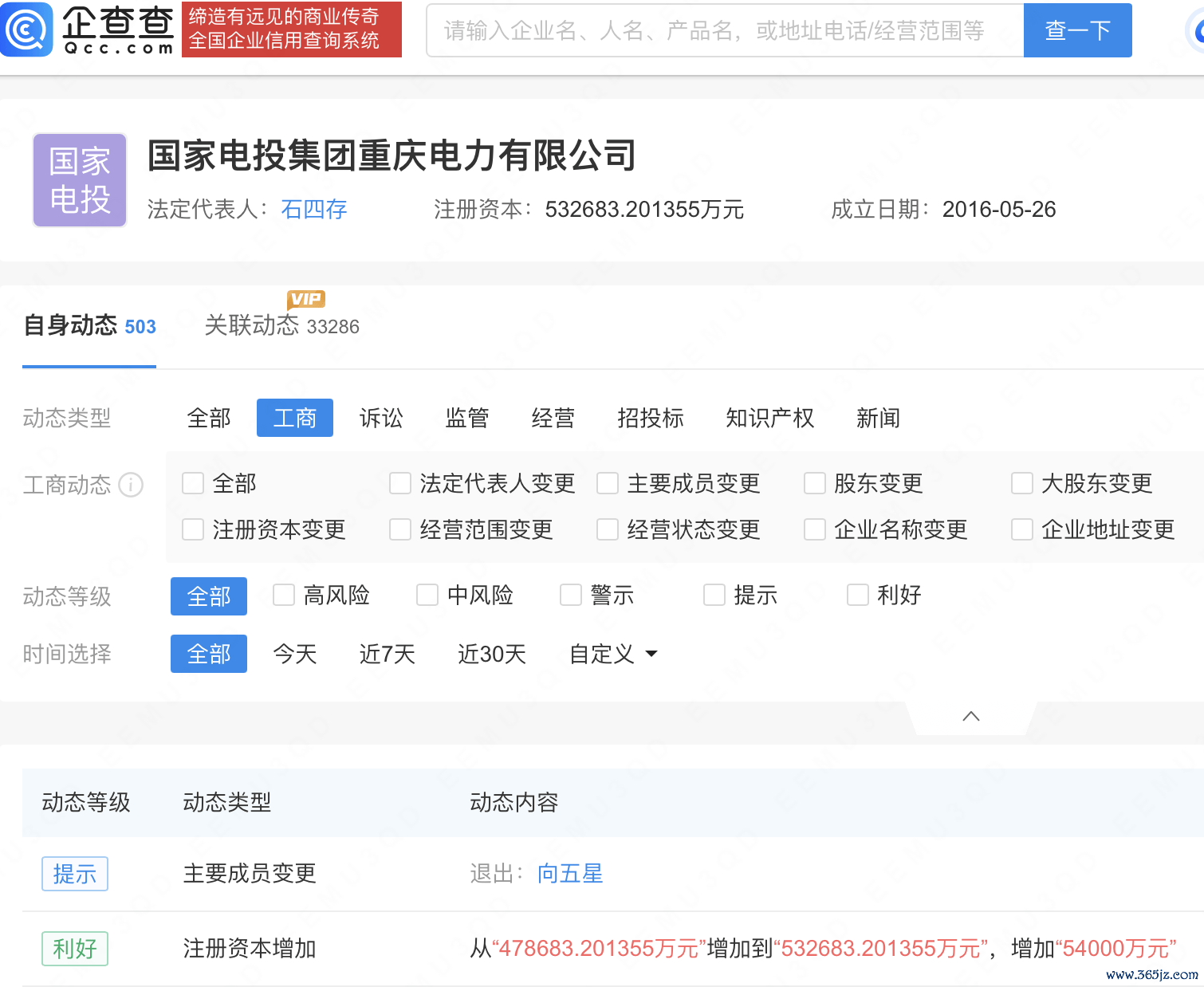1204x987 pixels.
Task: Click the 查一下 search button
Action: click(x=1078, y=30)
